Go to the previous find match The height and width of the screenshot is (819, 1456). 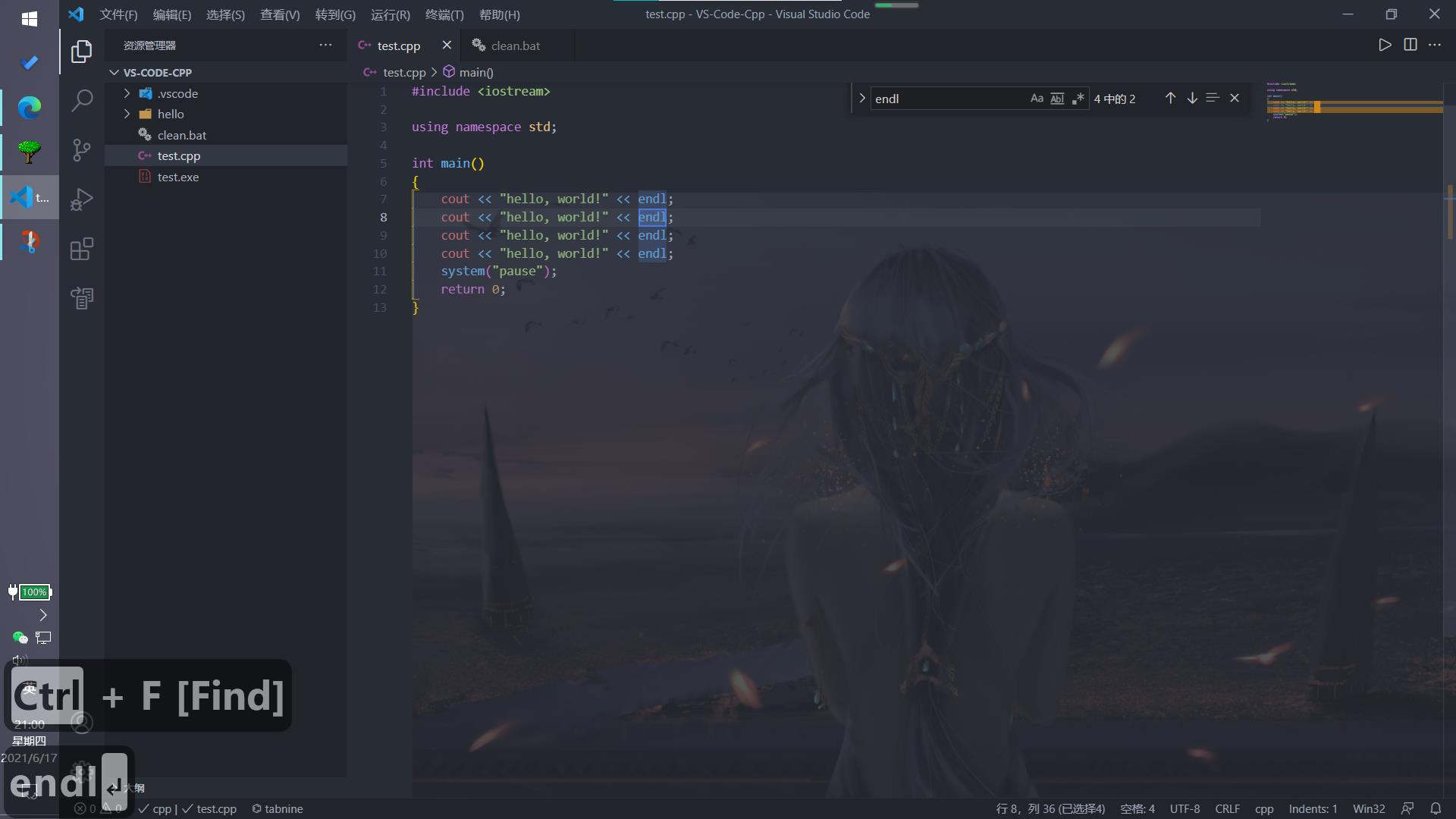(x=1170, y=98)
